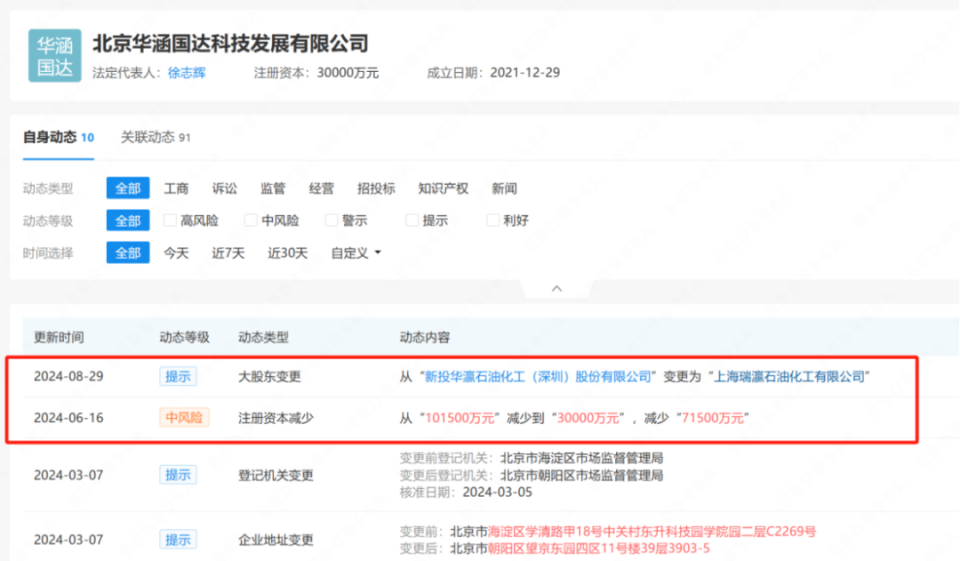Click the 注册资本减少 type cell

coord(276,418)
